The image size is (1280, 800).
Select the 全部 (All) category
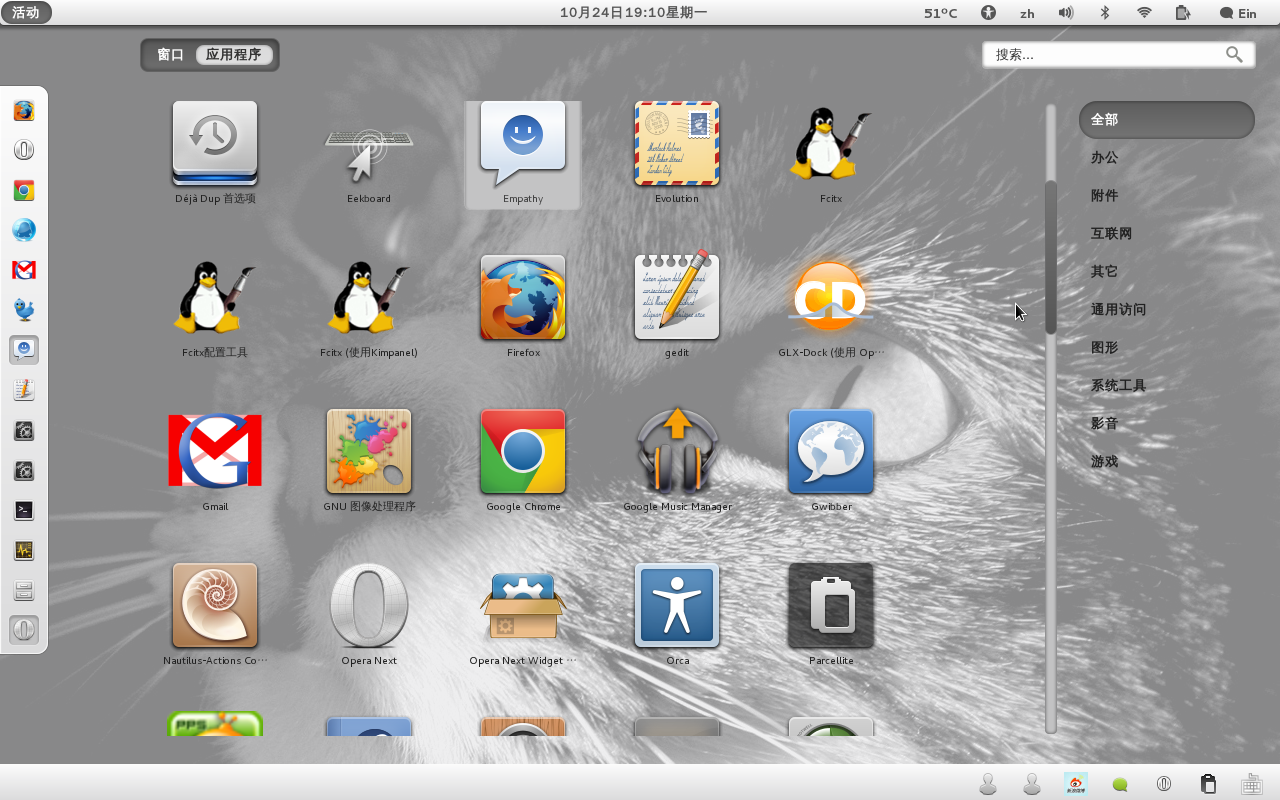[1166, 119]
